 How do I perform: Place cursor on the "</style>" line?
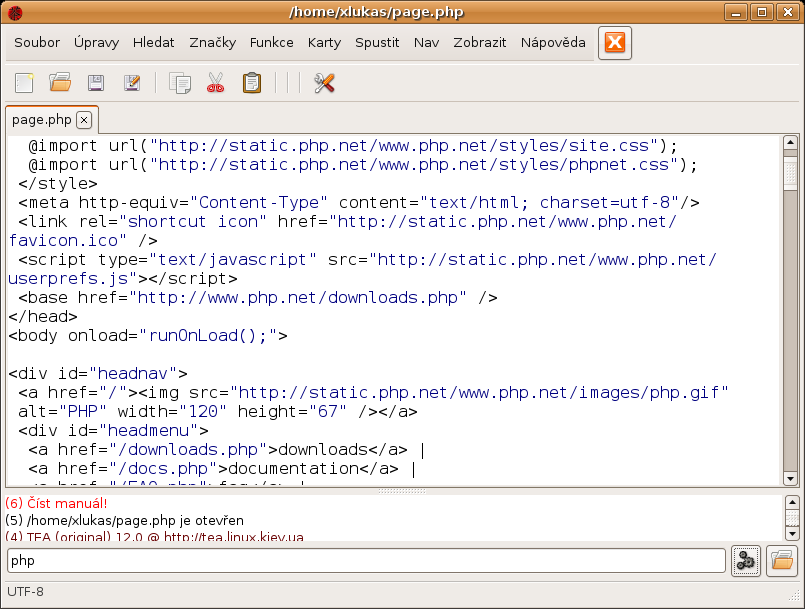(x=58, y=184)
